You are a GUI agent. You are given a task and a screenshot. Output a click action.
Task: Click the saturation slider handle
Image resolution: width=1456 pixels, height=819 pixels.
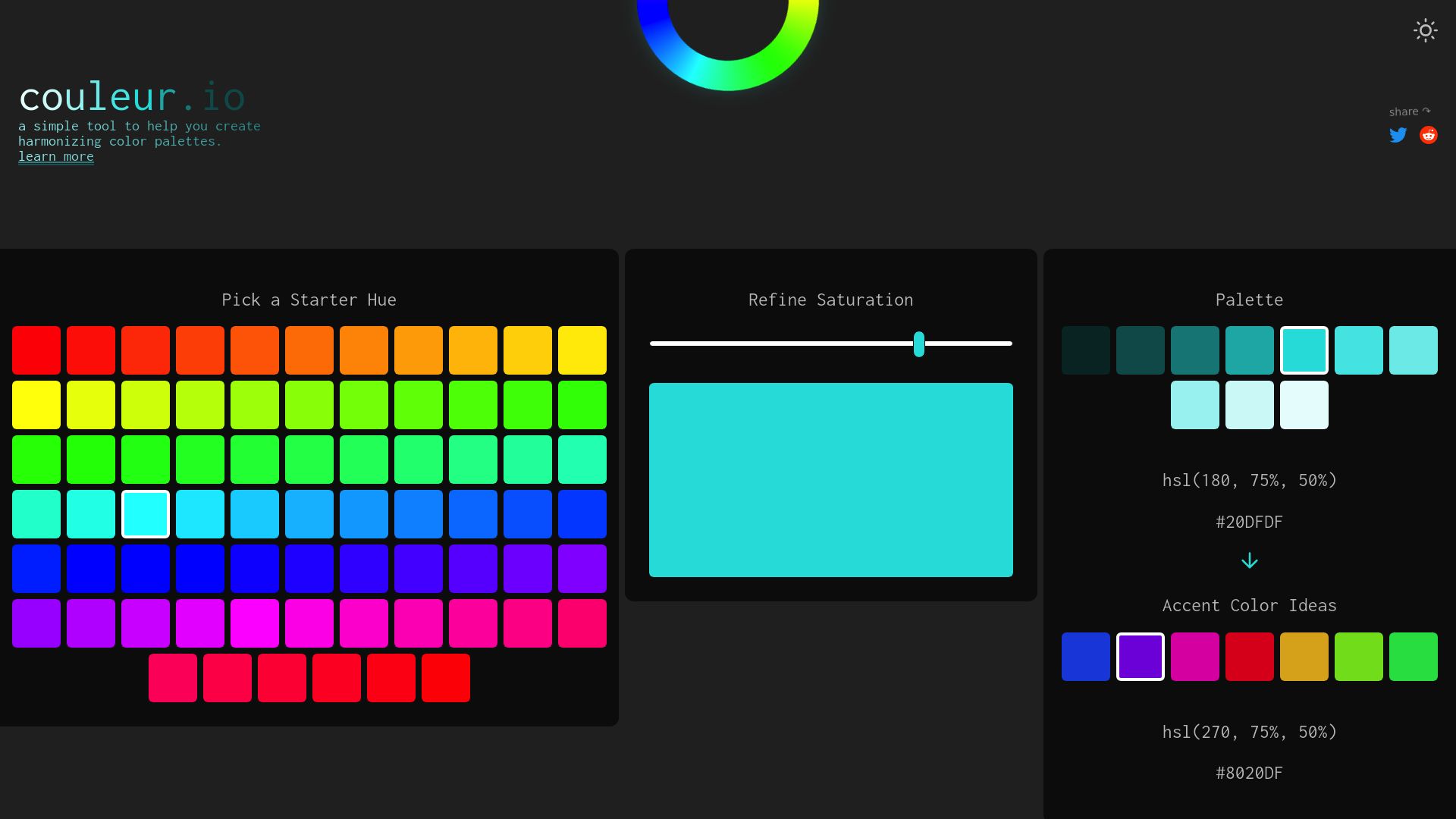919,344
